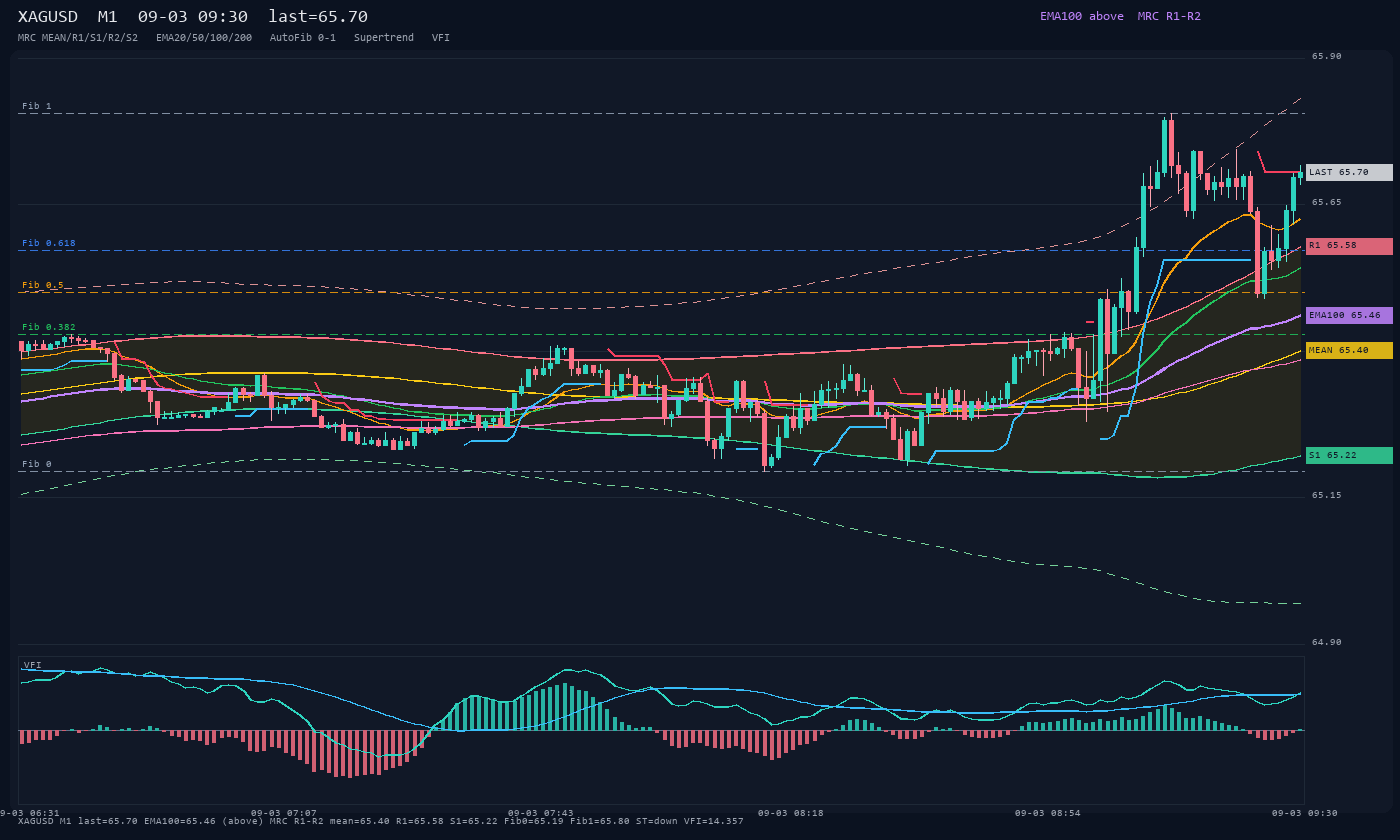The image size is (1400, 840).
Task: Choose "AutoFib 0-1" in the indicator legend
Action: 303,38
